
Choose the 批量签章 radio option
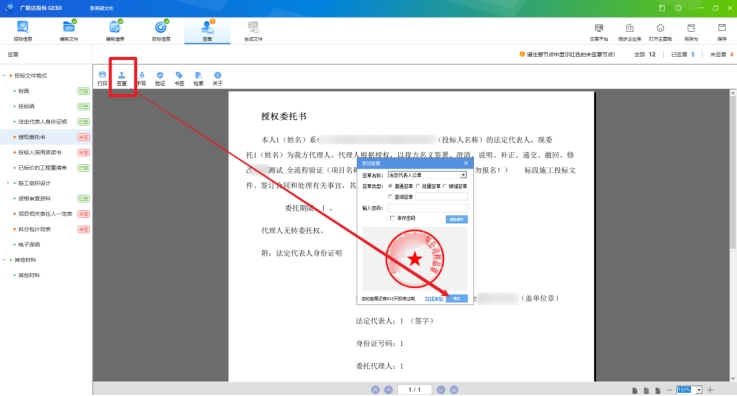(x=418, y=186)
